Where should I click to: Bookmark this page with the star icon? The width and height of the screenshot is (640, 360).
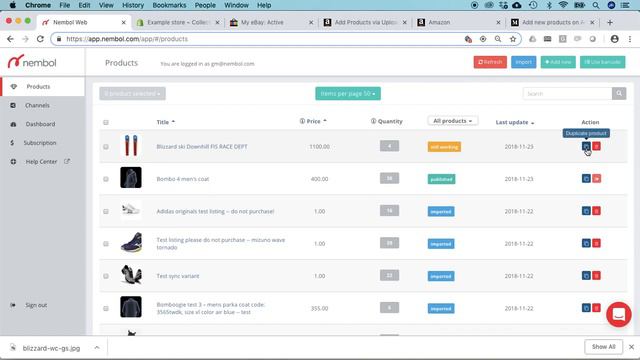pyautogui.click(x=513, y=39)
